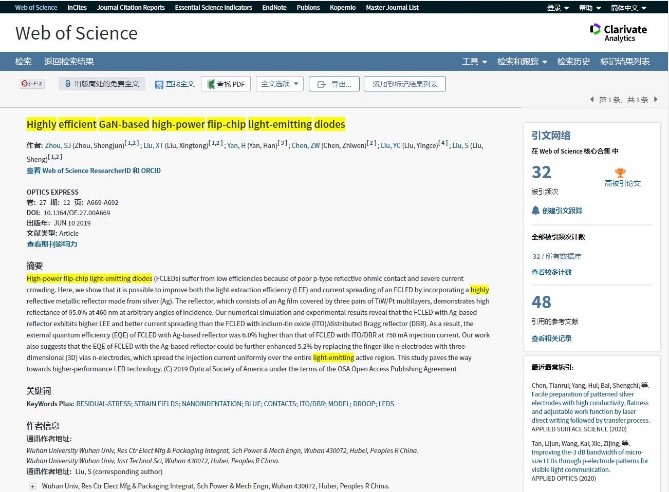Viewport: 669px width, 492px height.
Task: Click the 48 cited references count
Action: tap(542, 302)
